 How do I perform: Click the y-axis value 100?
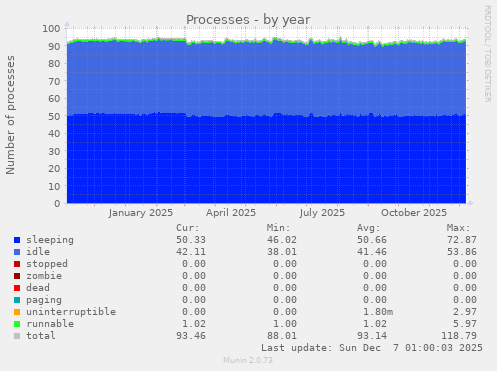[51, 29]
